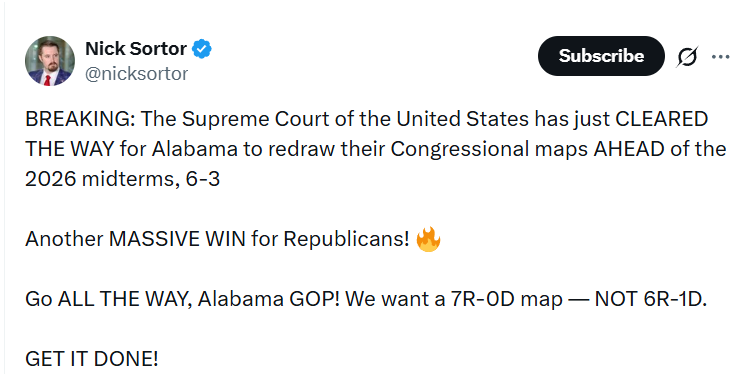Screen dimensions: 750x376
Task: Subscribe to Nick Sortor
Action: click(x=601, y=56)
